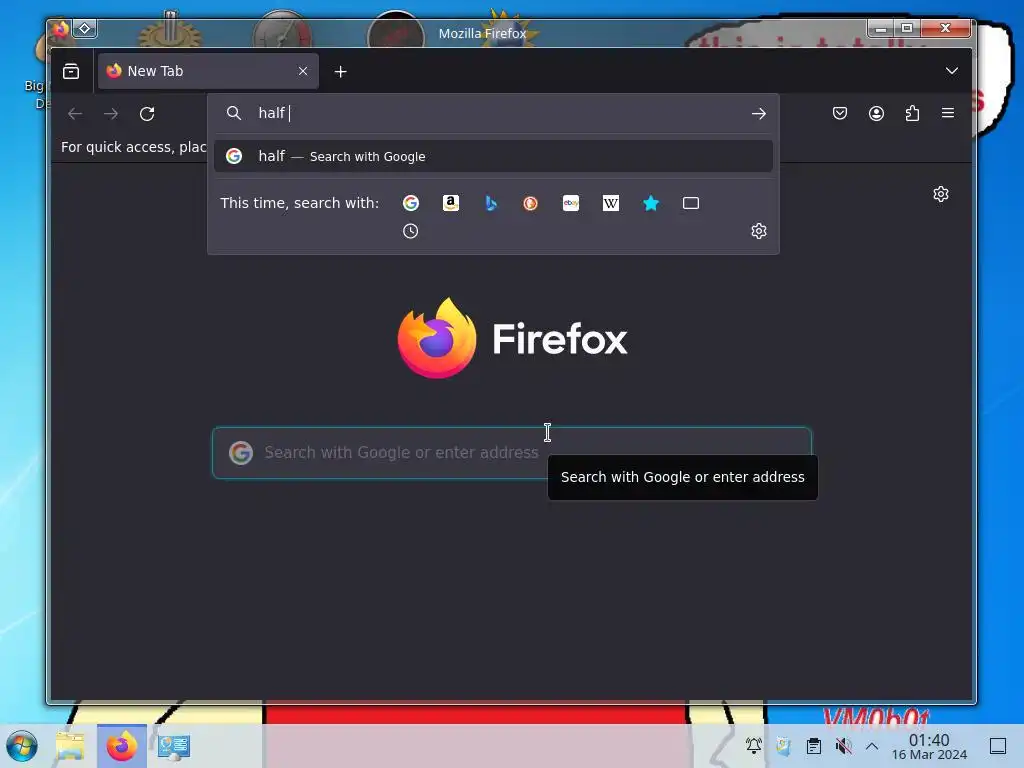This screenshot has width=1024, height=768.
Task: Open system settings app in taskbar
Action: tap(173, 746)
